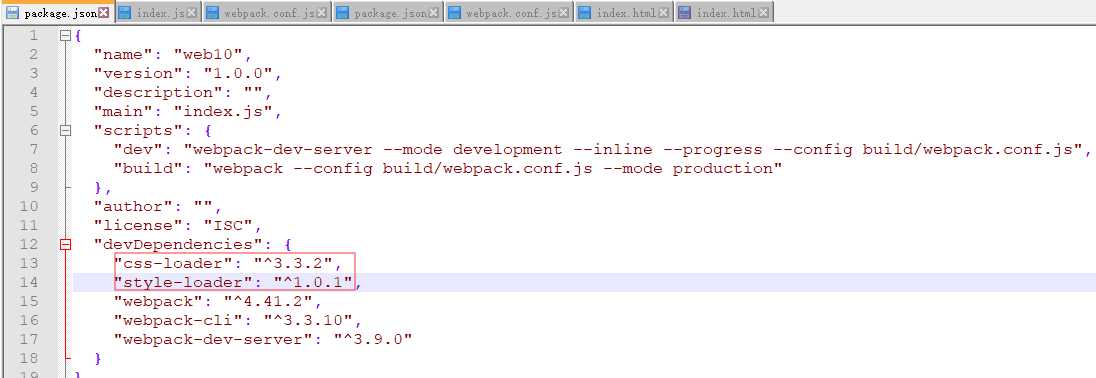Switch to the inactive package.json tab
The height and width of the screenshot is (378, 1096).
point(389,13)
